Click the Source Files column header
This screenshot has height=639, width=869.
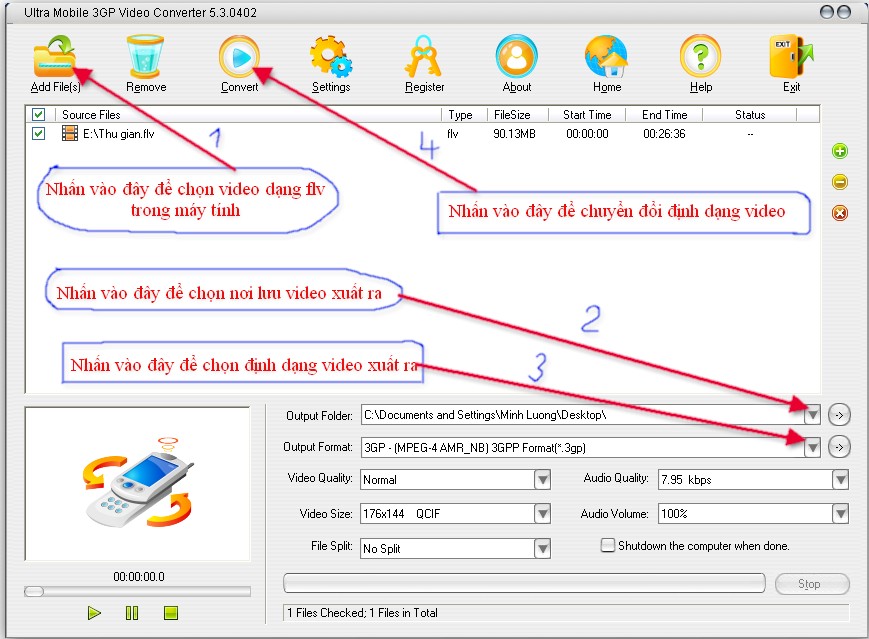(x=248, y=115)
